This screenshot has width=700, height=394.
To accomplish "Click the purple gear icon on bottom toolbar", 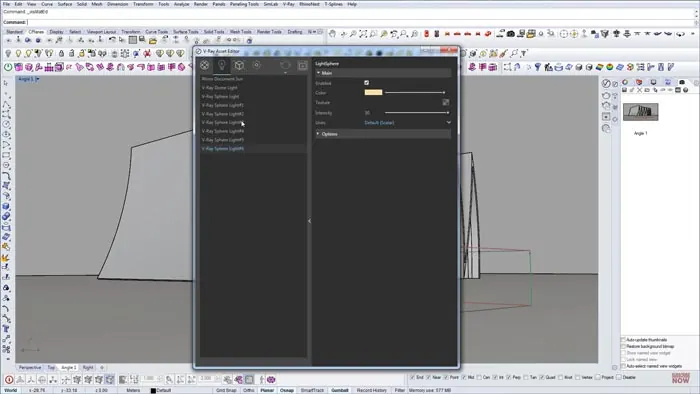I will [271, 380].
